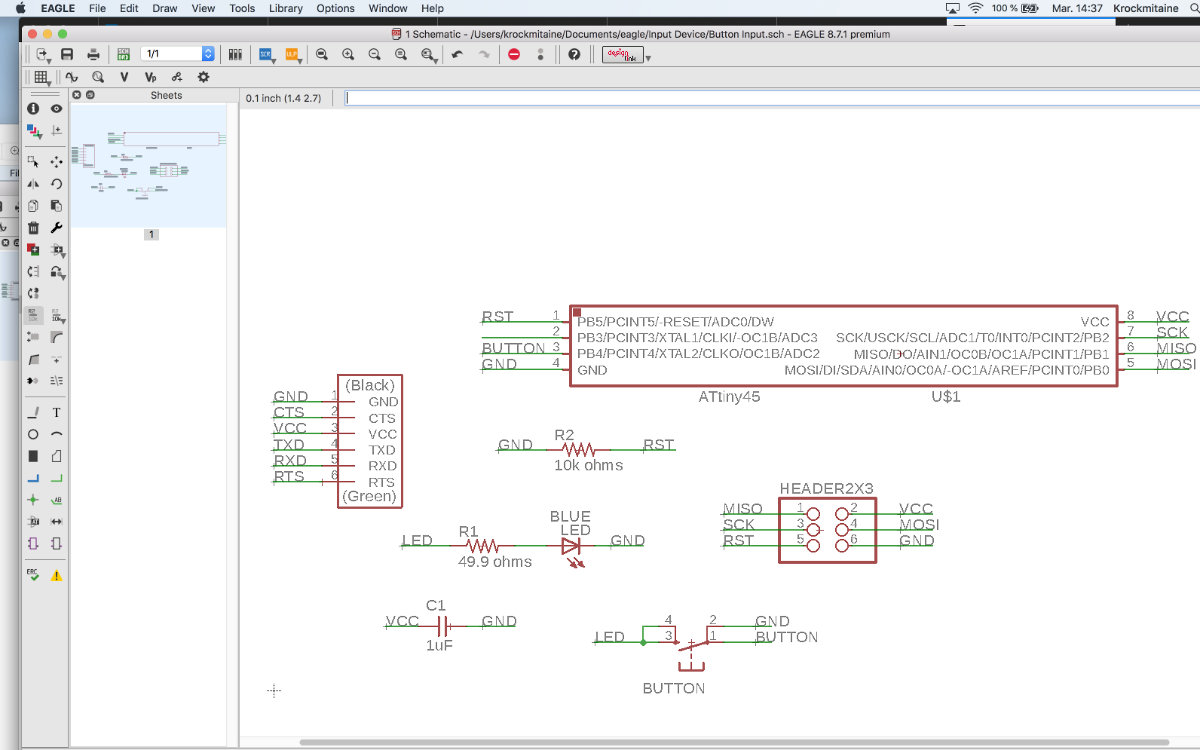Select the Show eye tool
The image size is (1200, 750).
tap(57, 108)
